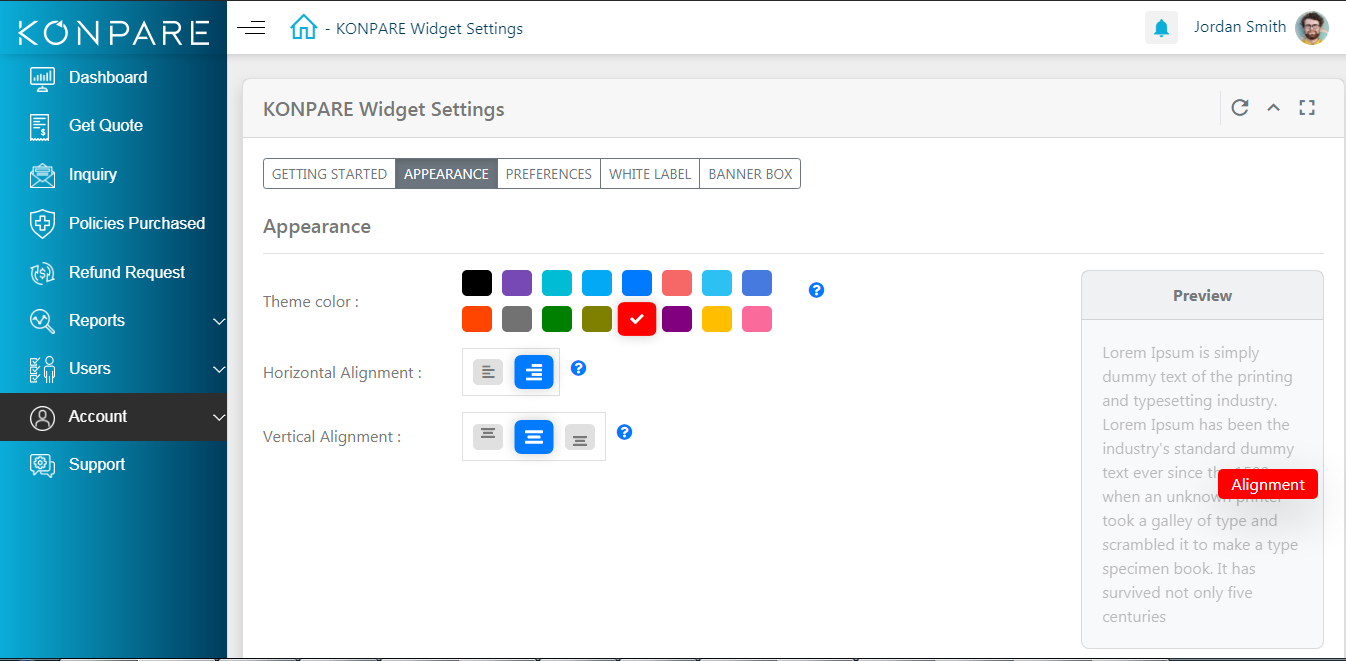Click the Preview panel header
Screen dimensions: 1346x661
tap(1202, 295)
